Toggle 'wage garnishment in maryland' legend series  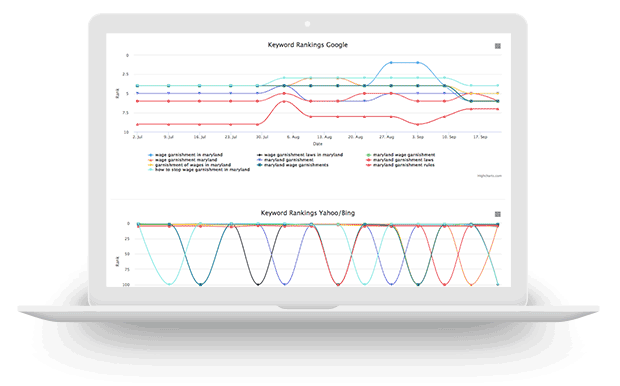point(185,155)
